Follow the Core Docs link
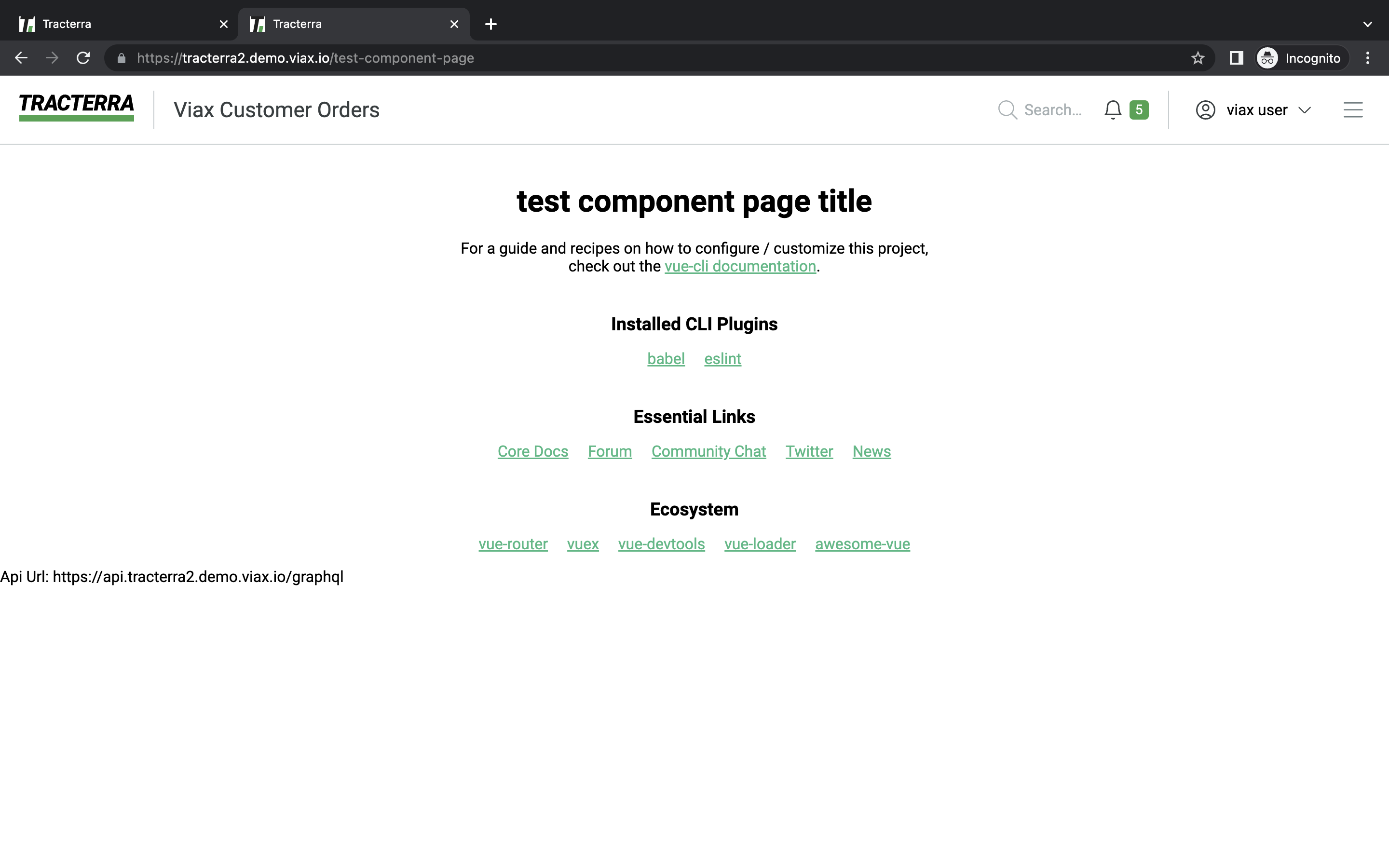The height and width of the screenshot is (868, 1389). (x=532, y=451)
